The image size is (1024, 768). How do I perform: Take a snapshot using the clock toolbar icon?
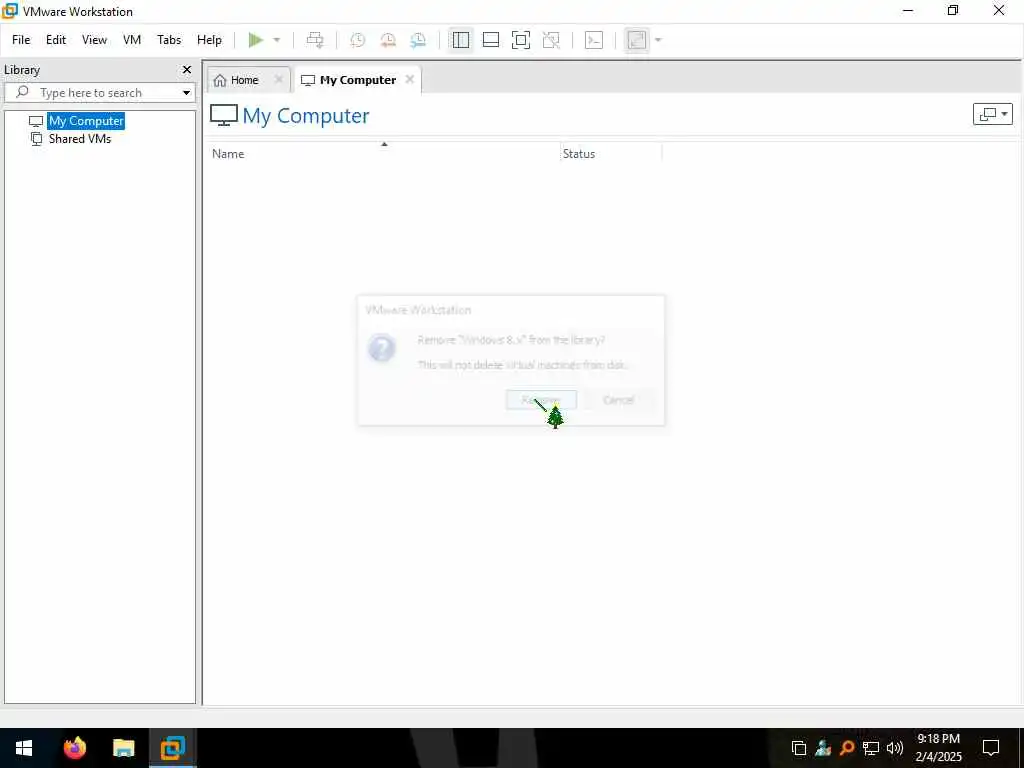pos(357,40)
